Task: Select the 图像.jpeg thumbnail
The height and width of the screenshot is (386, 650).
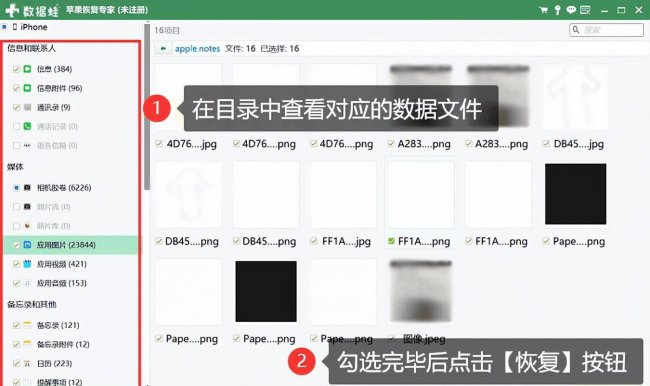Action: [x=421, y=291]
